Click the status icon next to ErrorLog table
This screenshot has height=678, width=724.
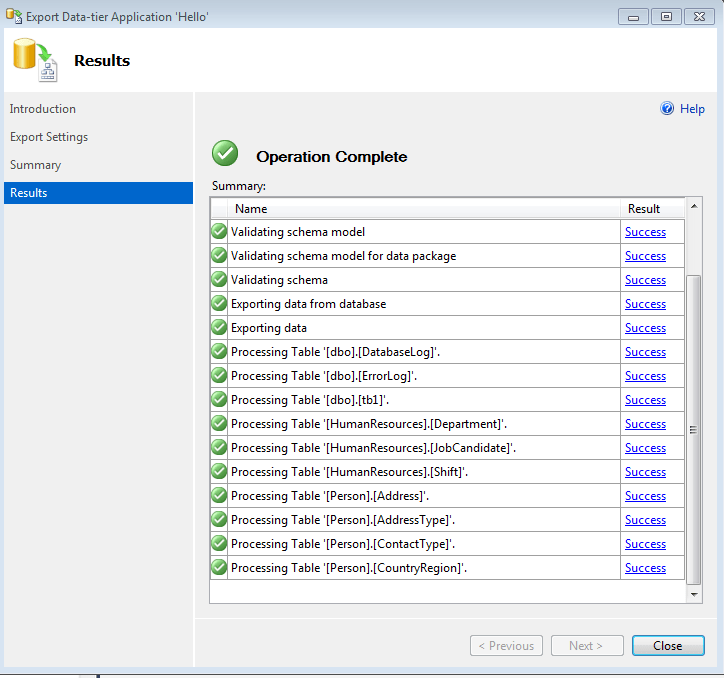point(219,376)
